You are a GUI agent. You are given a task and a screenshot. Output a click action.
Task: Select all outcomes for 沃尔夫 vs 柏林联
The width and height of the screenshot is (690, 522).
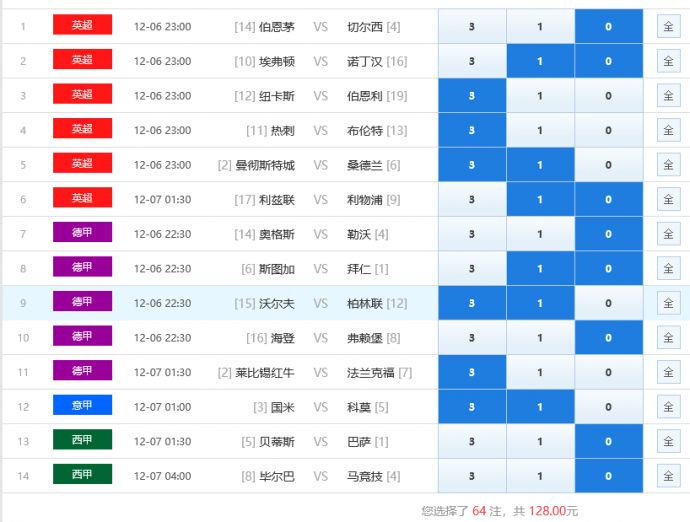point(668,303)
